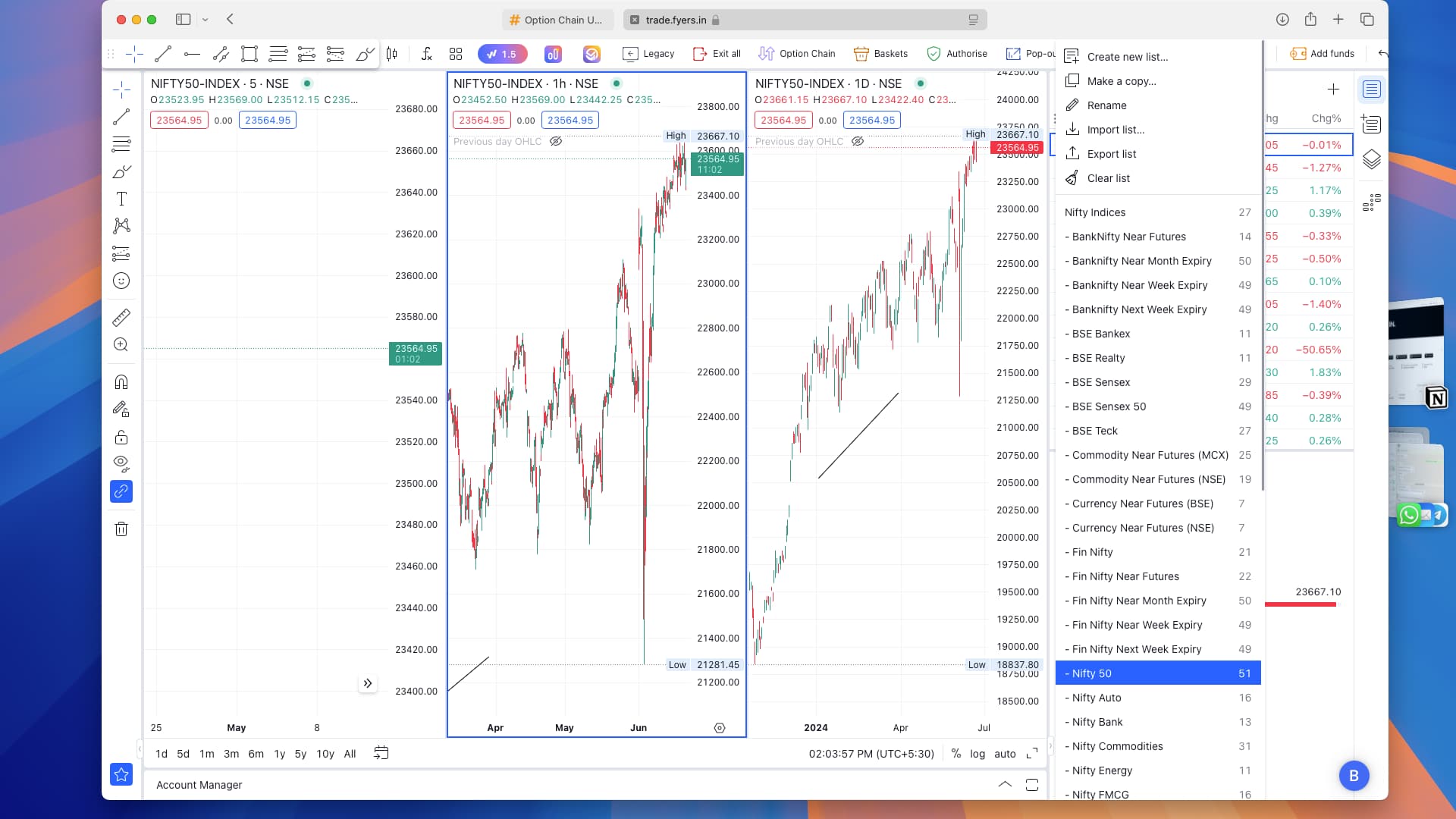The width and height of the screenshot is (1456, 819).
Task: Open the Fibonacci tools in left sidebar
Action: (x=121, y=144)
